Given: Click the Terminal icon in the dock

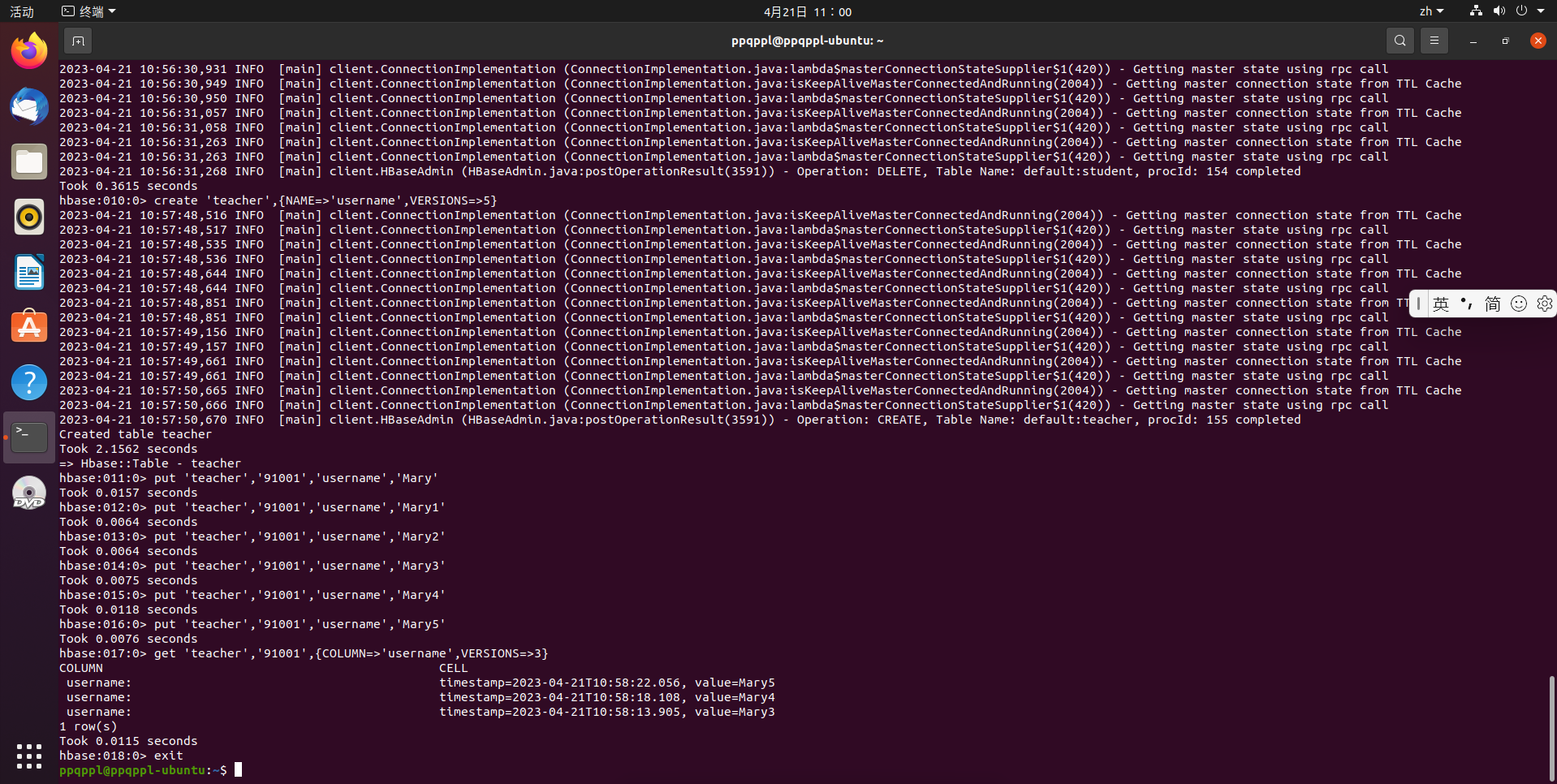Looking at the screenshot, I should click(29, 437).
